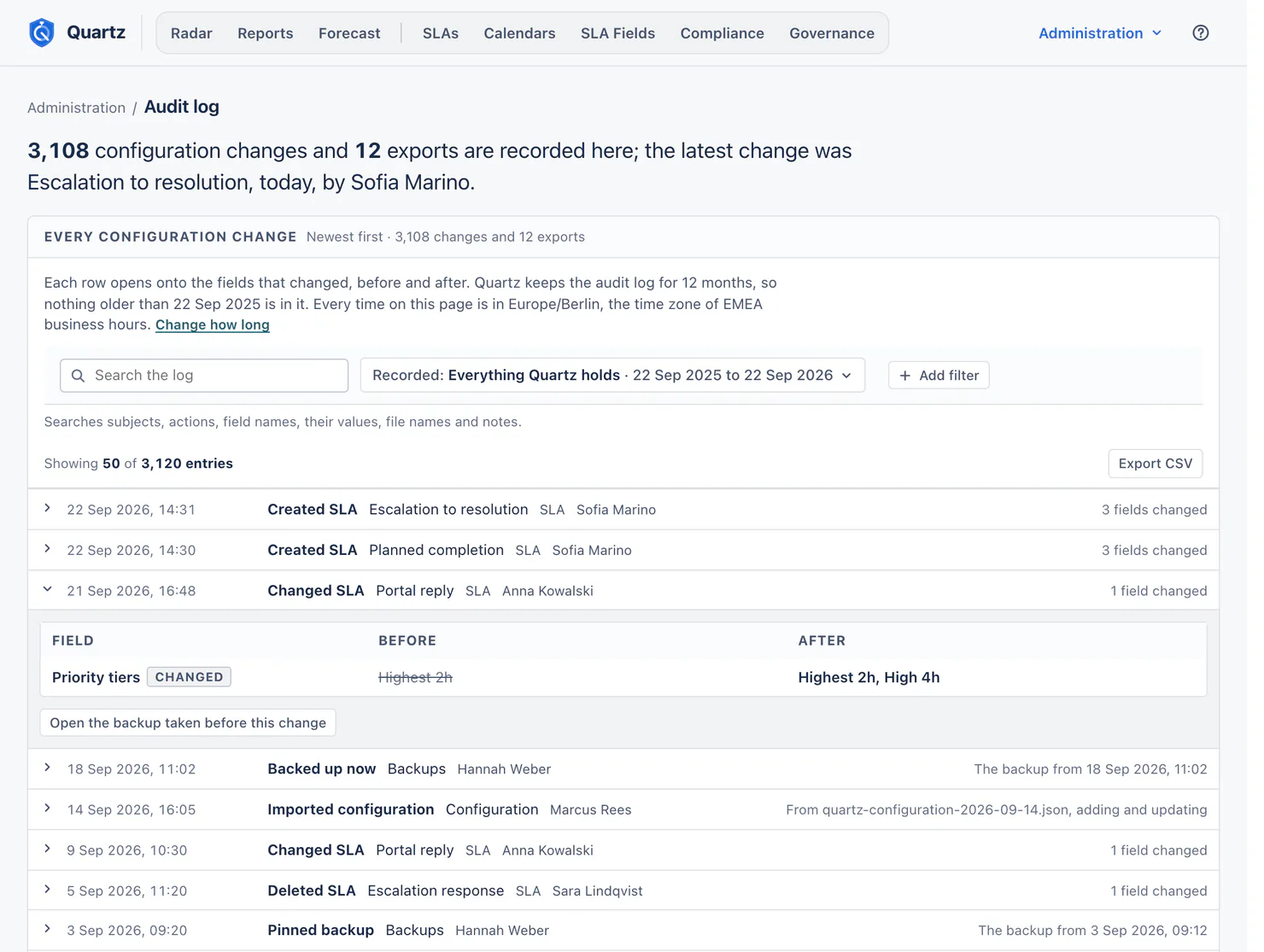Click the Export CSV button
This screenshot has width=1264, height=952.
pyautogui.click(x=1155, y=464)
